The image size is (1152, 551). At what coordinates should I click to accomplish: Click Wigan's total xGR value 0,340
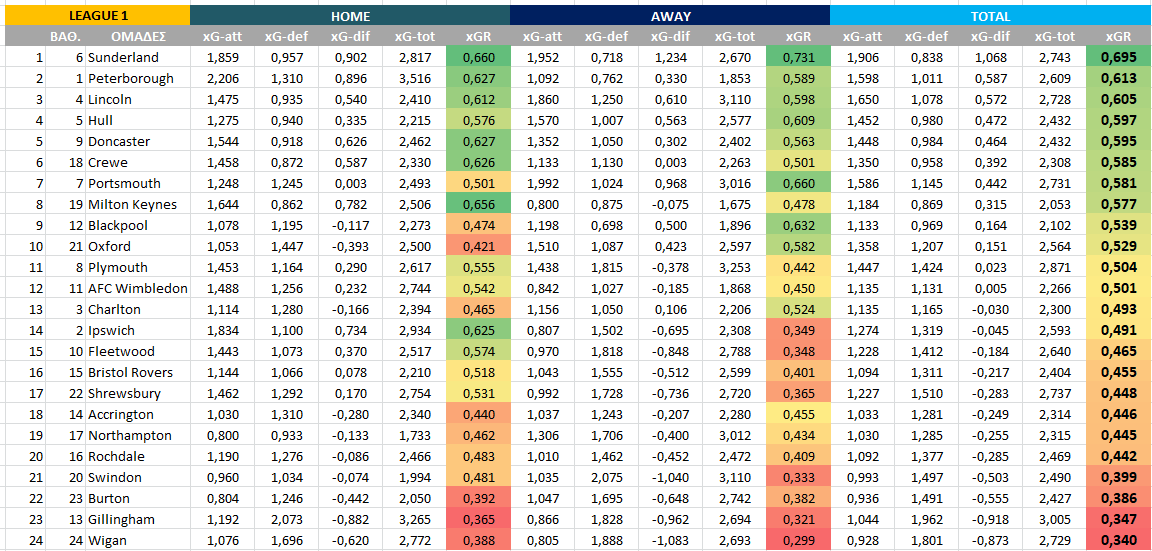(x=1118, y=541)
